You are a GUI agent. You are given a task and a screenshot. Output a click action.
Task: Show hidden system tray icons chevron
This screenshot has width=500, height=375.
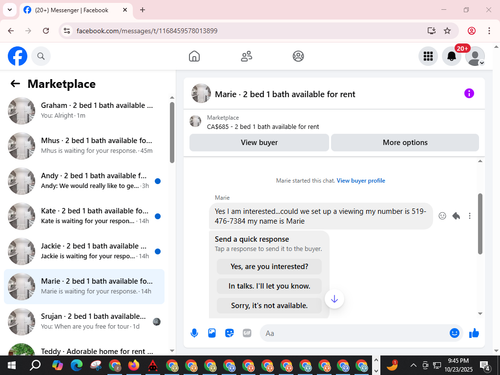pos(413,365)
